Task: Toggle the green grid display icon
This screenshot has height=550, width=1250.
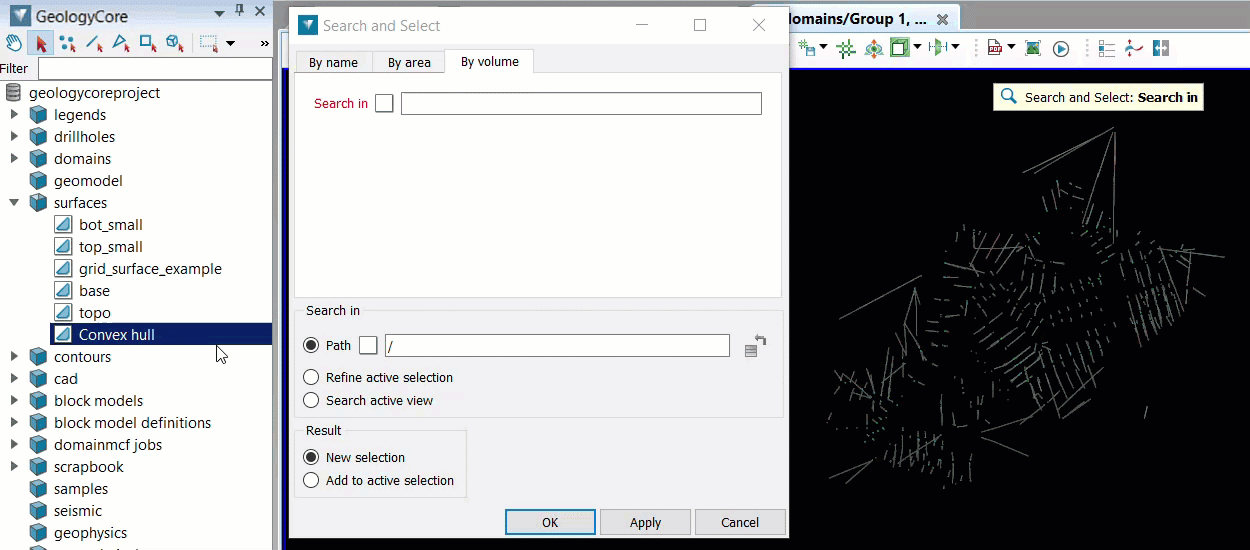Action: 846,47
